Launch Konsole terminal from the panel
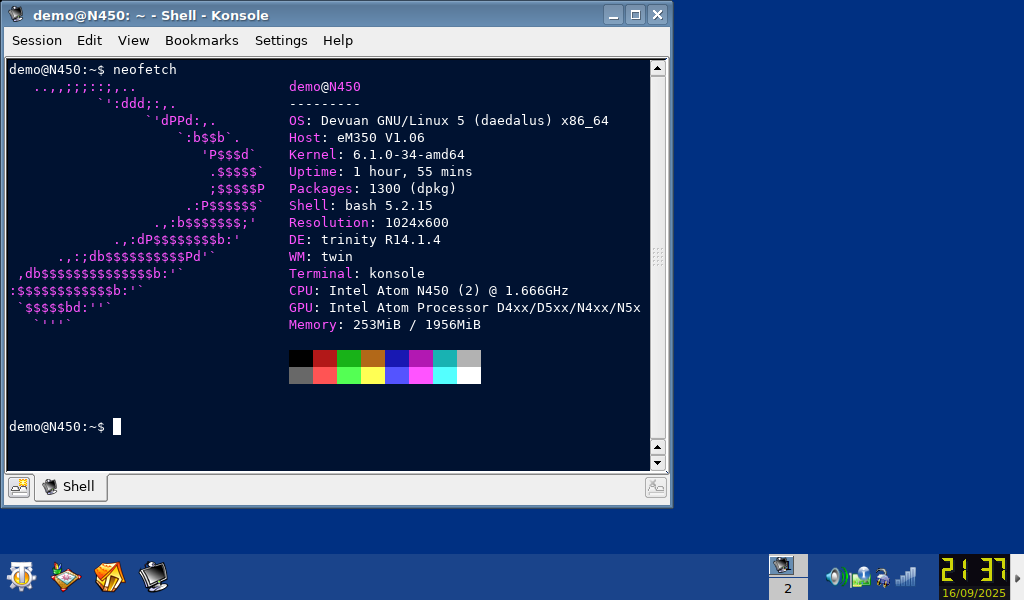Screen dimensions: 1024x600 point(153,576)
